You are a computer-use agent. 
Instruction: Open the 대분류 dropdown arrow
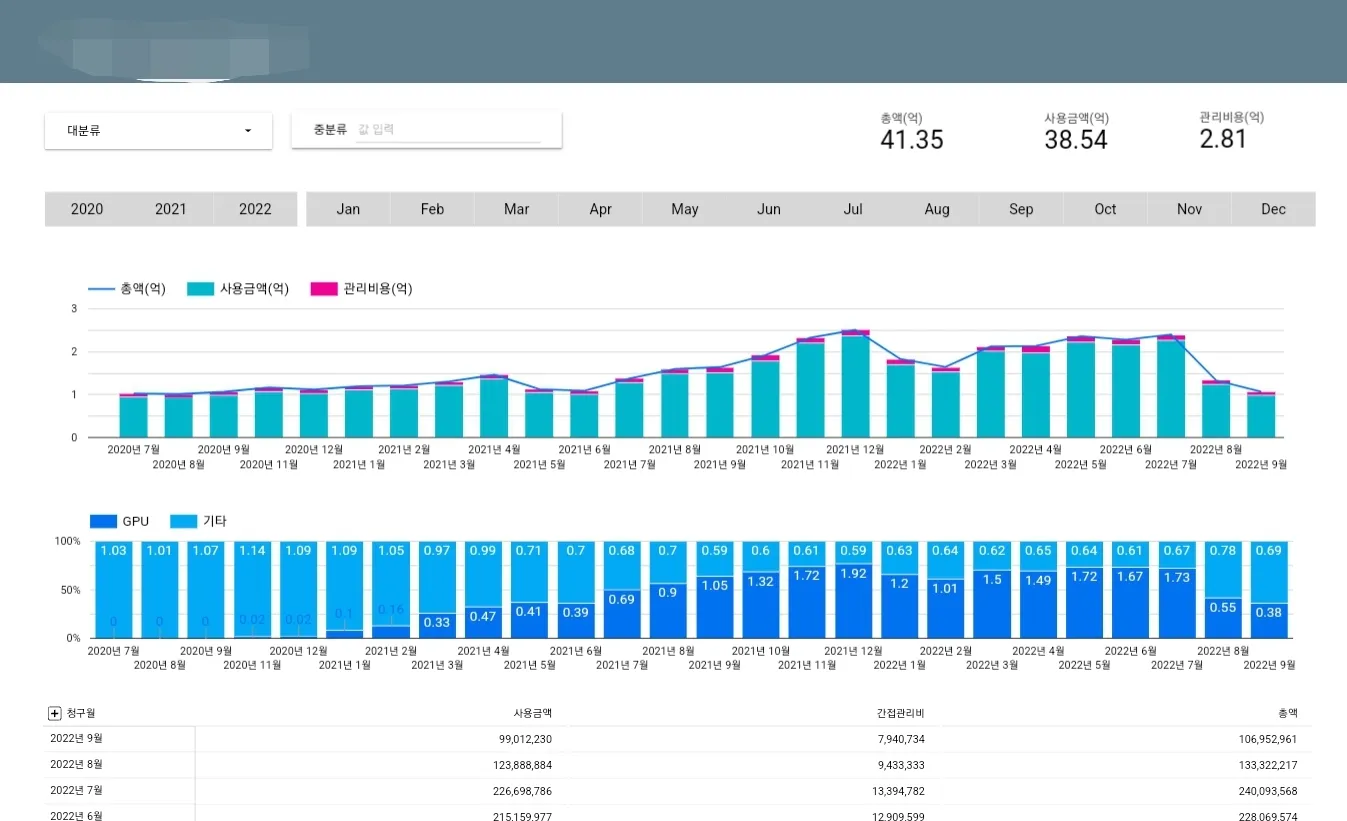[x=248, y=131]
